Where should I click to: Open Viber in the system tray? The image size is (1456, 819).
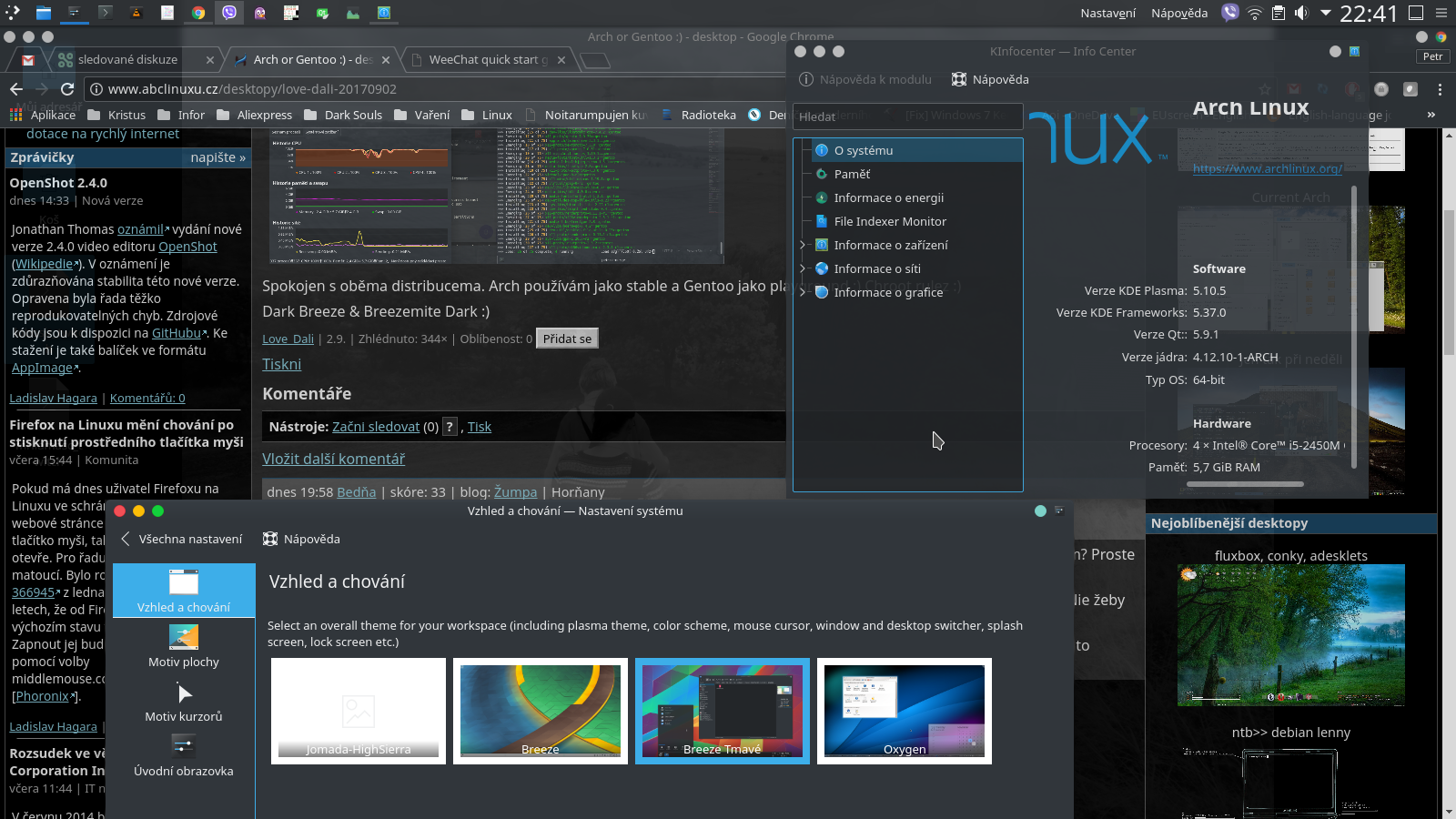coord(1230,13)
